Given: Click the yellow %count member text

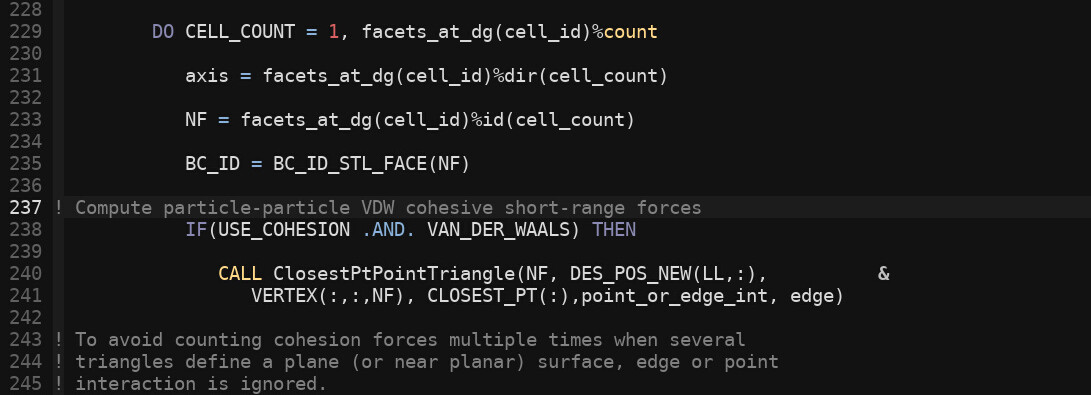Looking at the screenshot, I should [625, 32].
